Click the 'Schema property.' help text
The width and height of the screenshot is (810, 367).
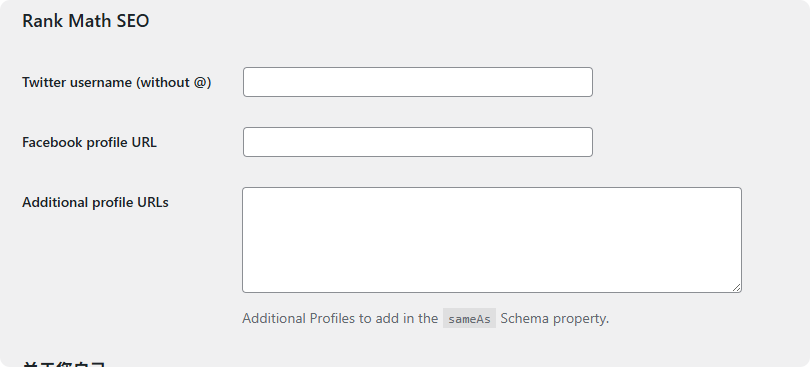tap(555, 318)
